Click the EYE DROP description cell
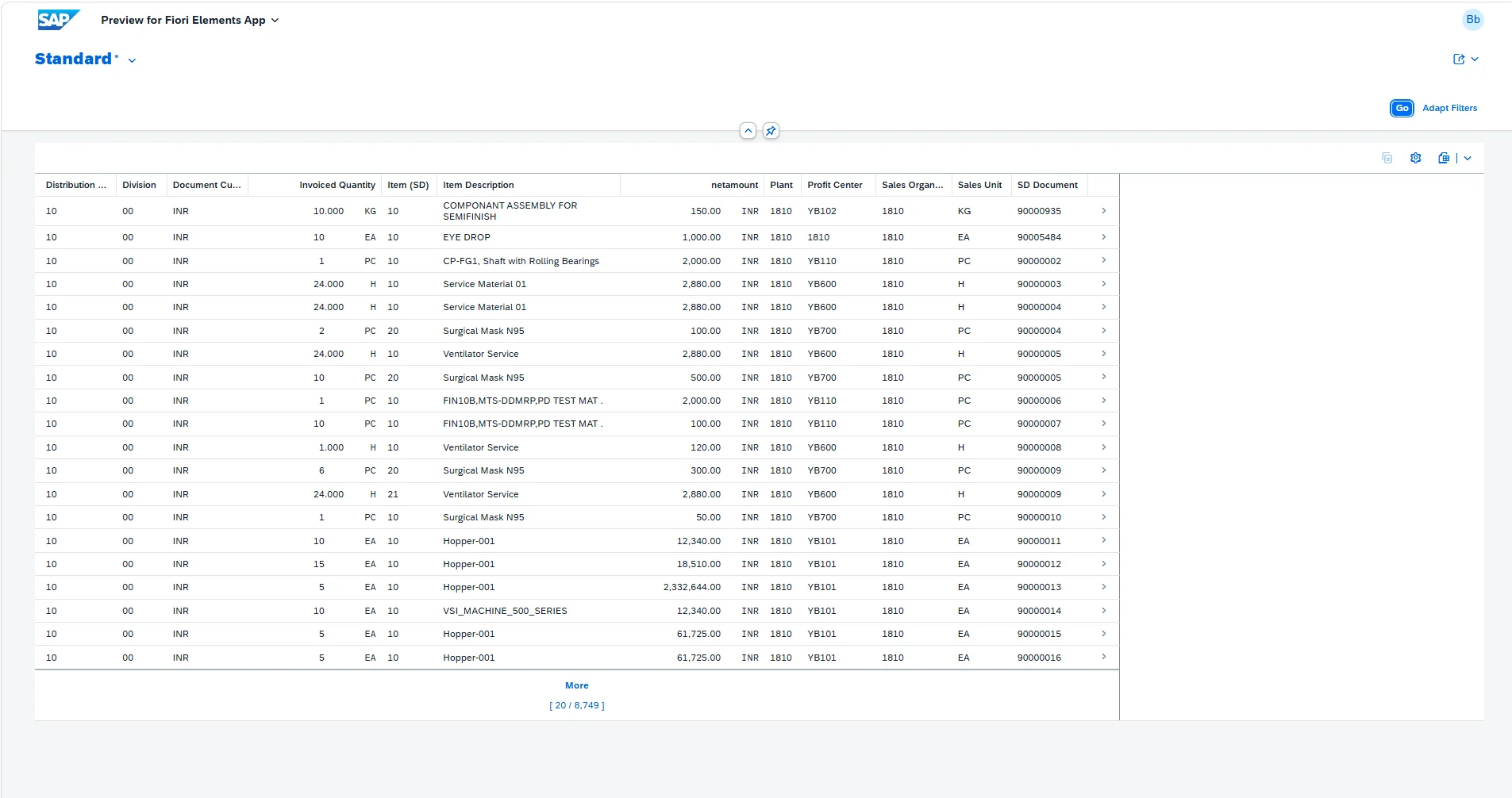This screenshot has width=1512, height=798. click(467, 237)
